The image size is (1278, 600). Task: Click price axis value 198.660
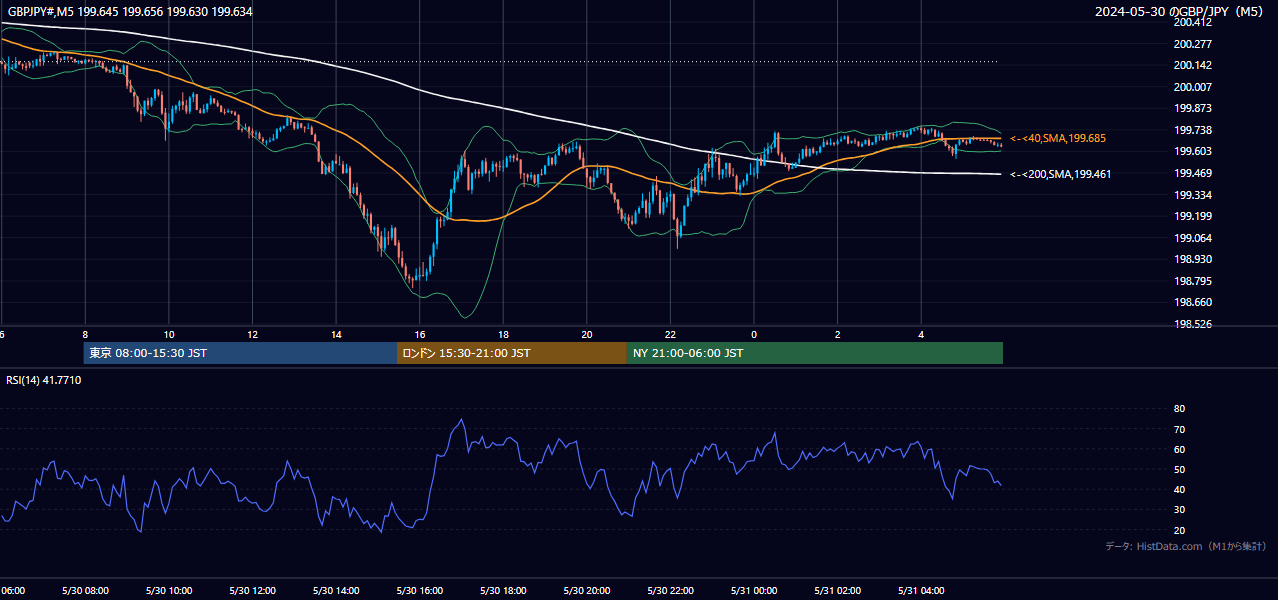1192,302
